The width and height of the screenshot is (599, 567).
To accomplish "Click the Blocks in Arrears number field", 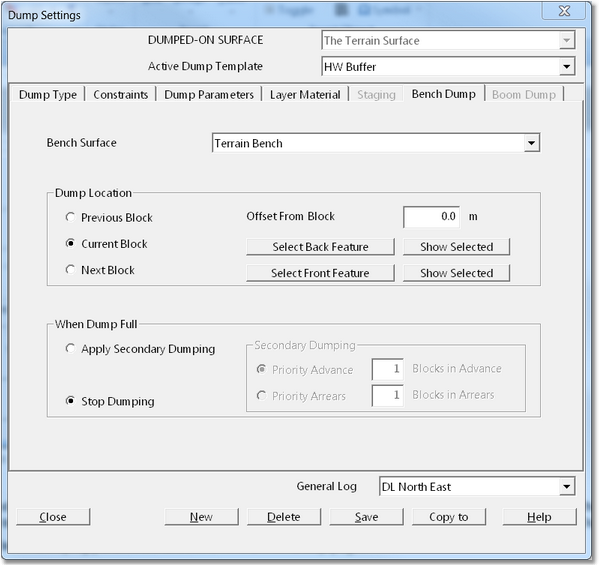I will 387,395.
